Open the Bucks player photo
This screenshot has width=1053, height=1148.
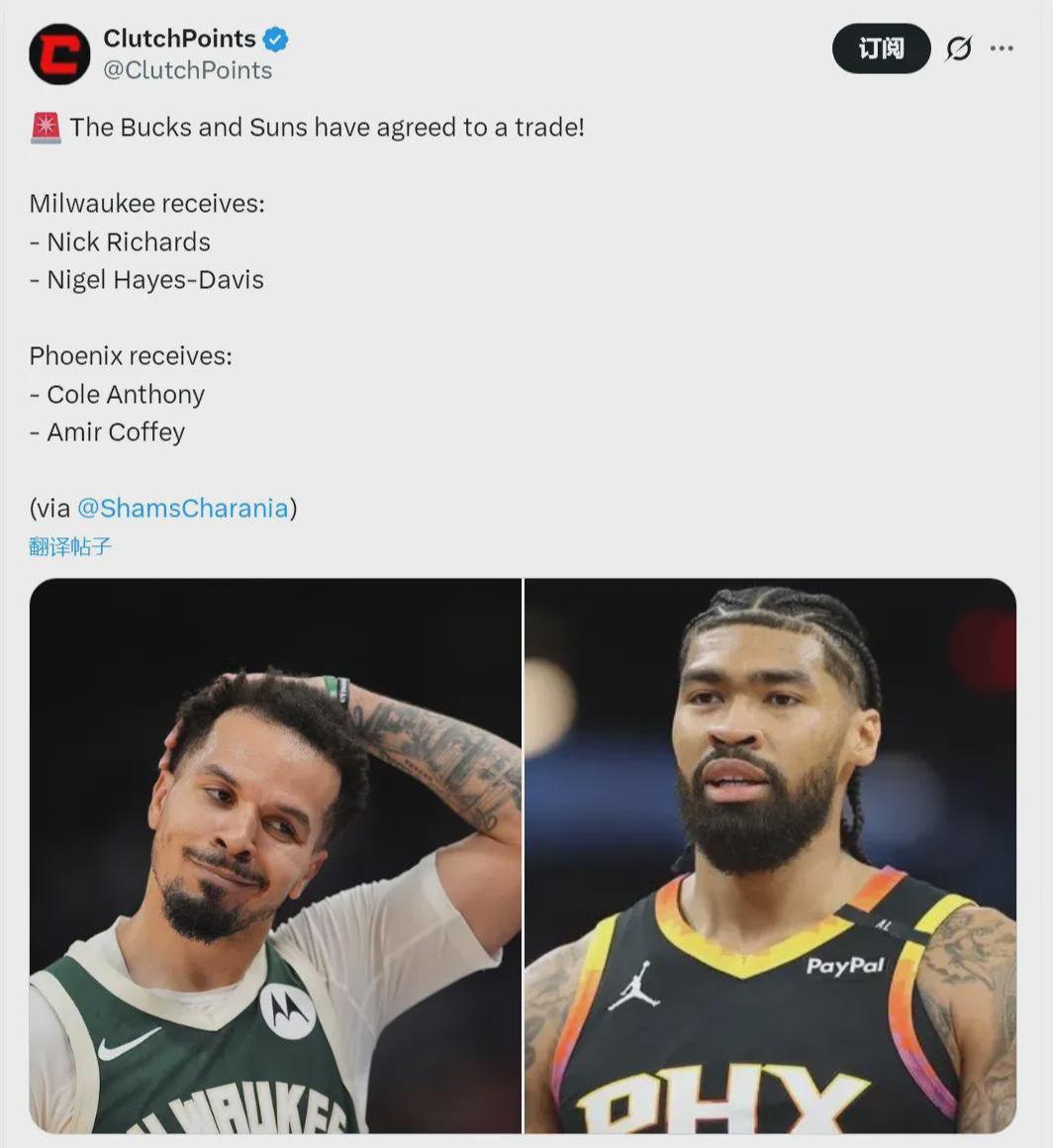275,856
